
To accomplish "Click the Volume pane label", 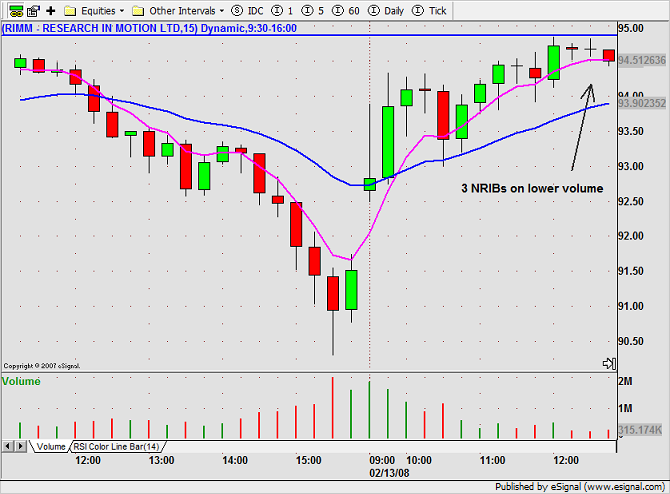I will tap(21, 381).
